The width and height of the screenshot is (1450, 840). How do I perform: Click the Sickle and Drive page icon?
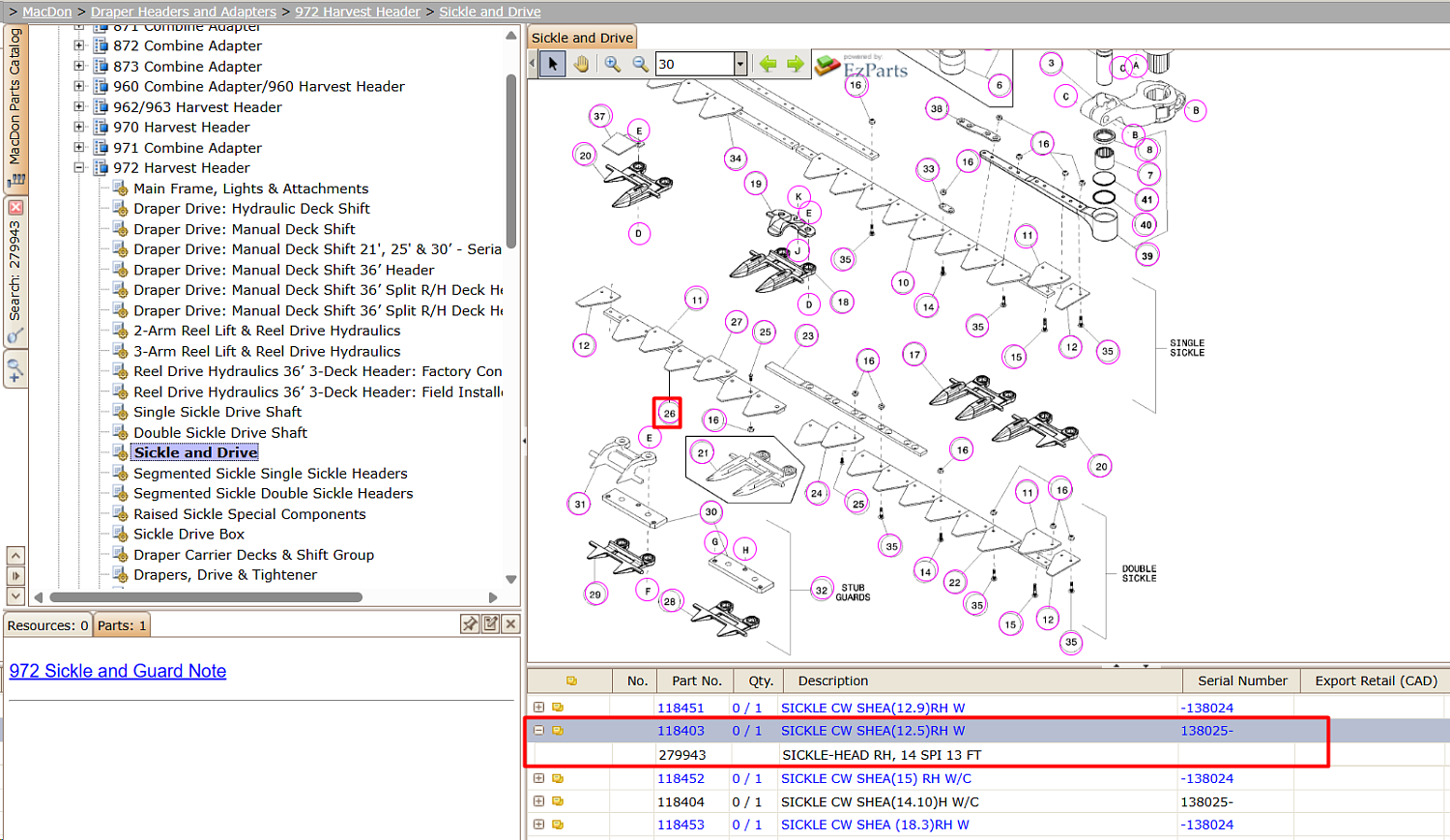tap(121, 452)
